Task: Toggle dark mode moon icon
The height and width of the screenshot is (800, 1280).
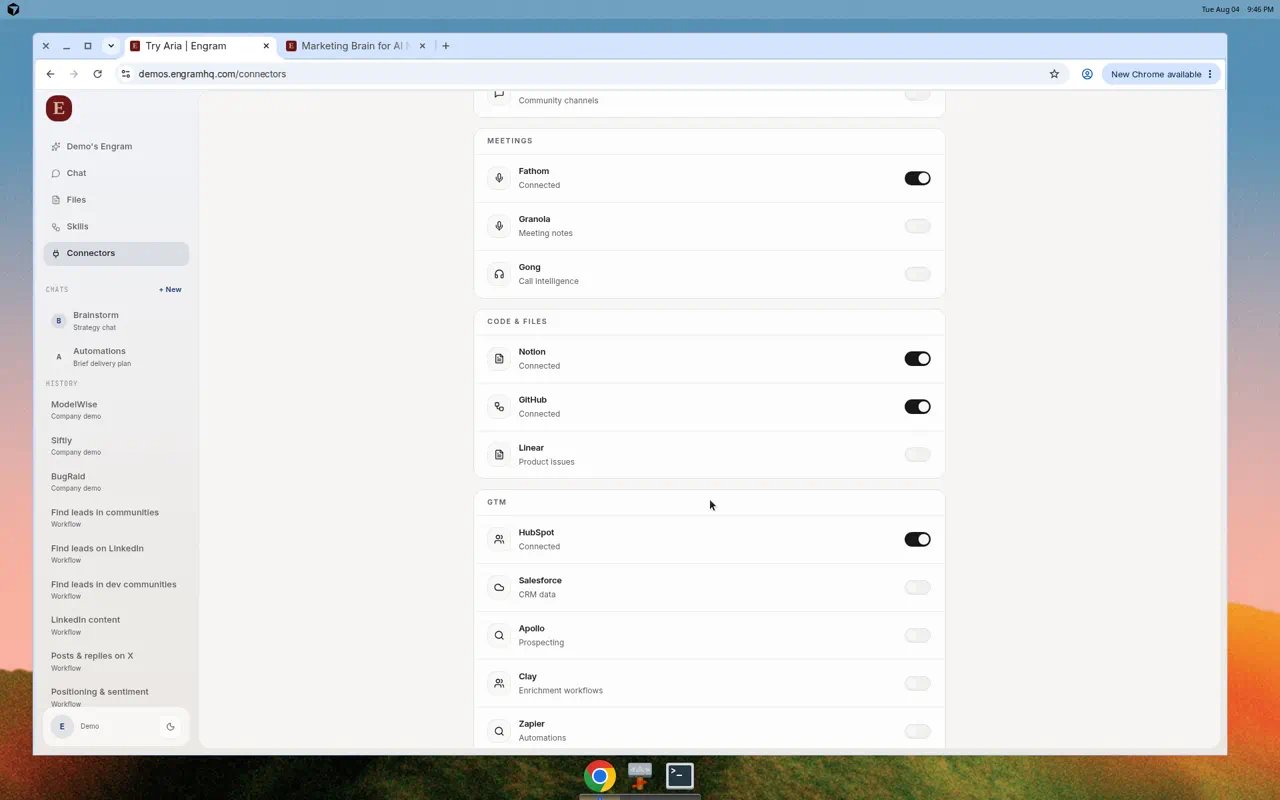Action: 170,727
